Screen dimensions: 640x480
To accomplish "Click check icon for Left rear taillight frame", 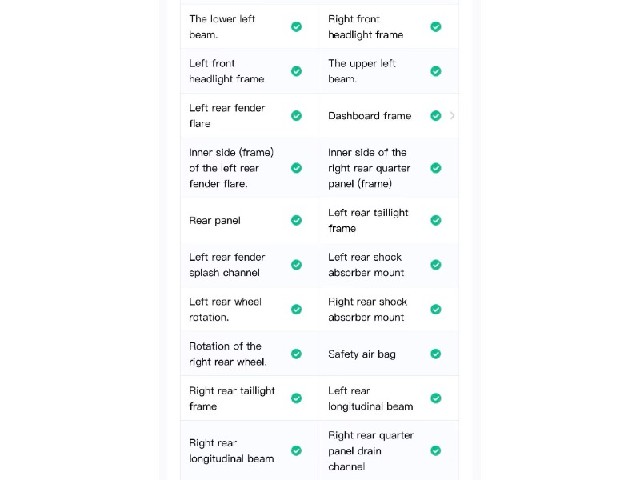I will point(436,220).
